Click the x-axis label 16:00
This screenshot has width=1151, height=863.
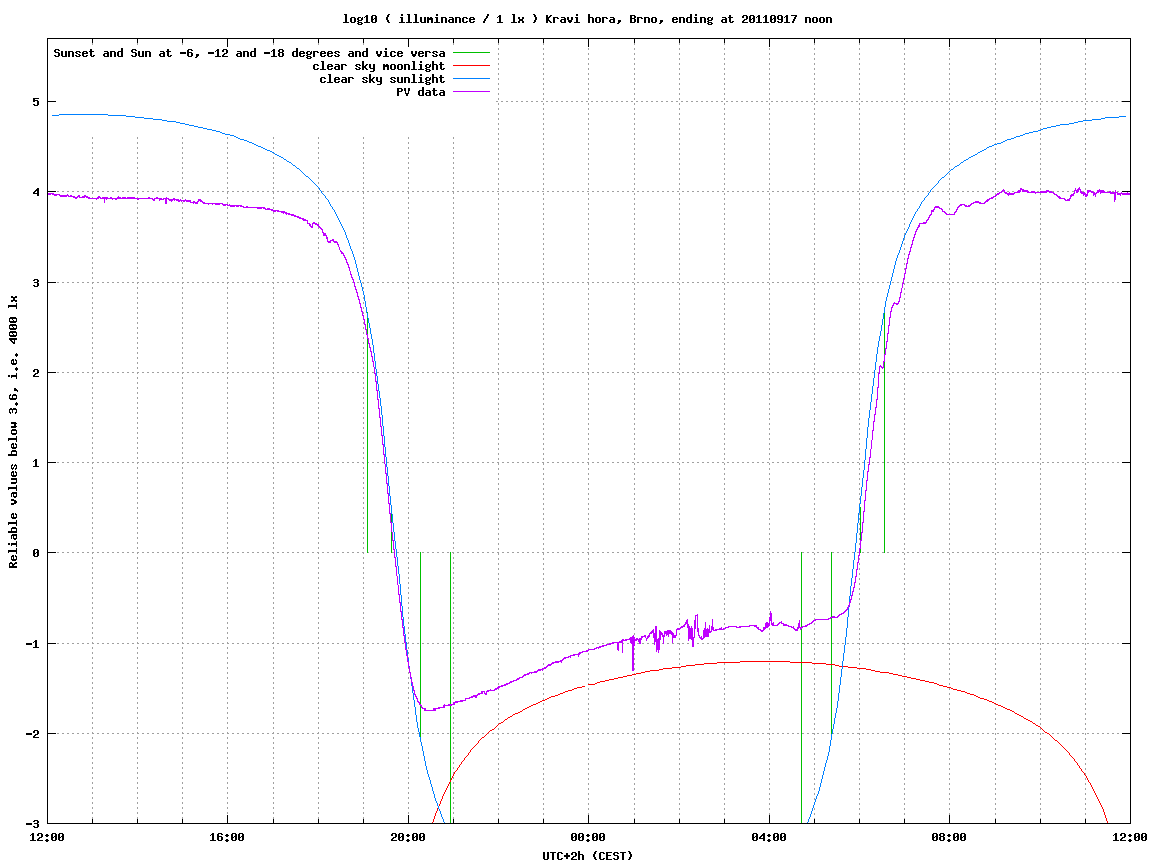(228, 837)
